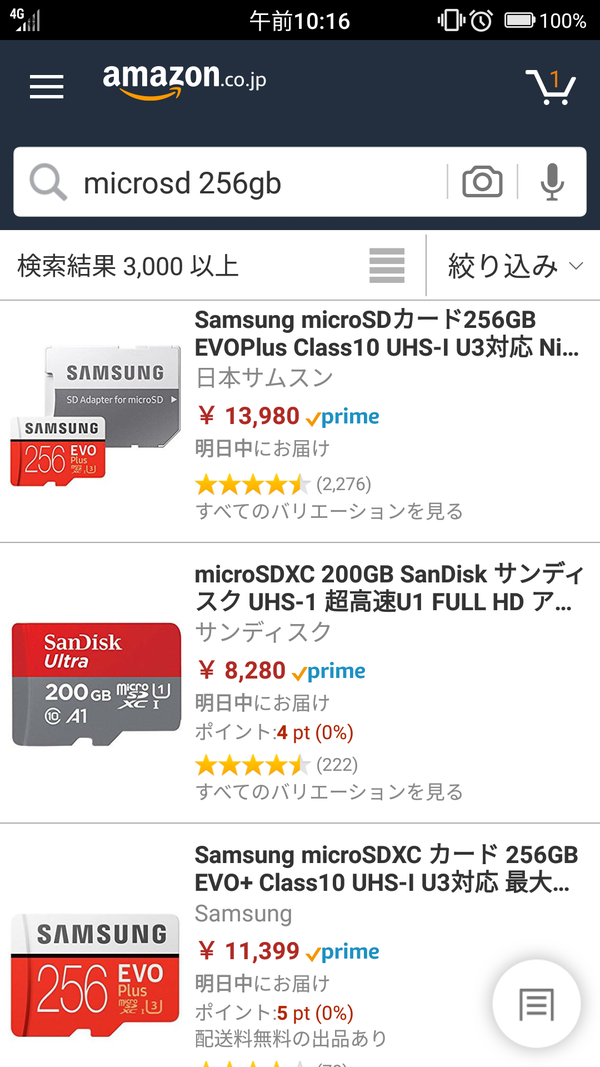Open the floating feedback note button
Viewport: 600px width, 1067px height.
(536, 1003)
